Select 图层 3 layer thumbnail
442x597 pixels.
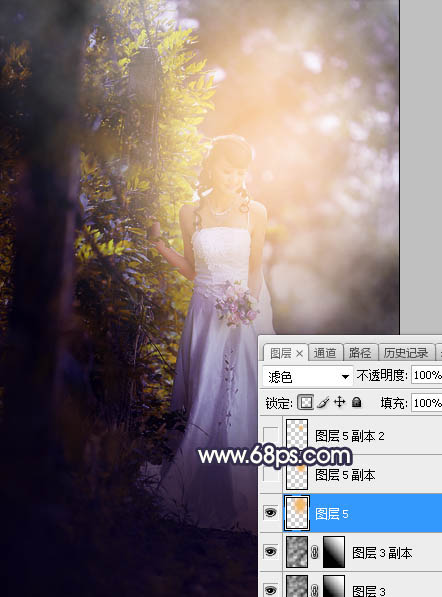pyautogui.click(x=297, y=586)
